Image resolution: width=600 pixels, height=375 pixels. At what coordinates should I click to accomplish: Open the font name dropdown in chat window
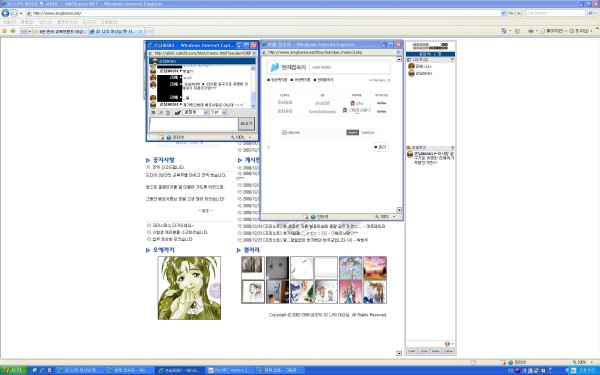pyautogui.click(x=196, y=112)
